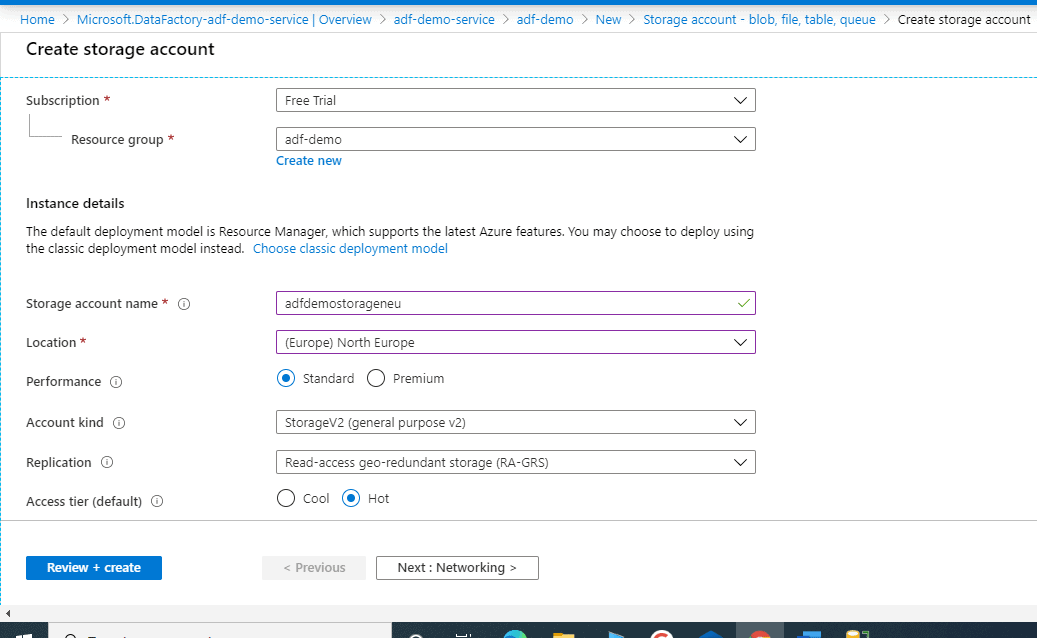
Task: Click the Access tier info icon
Action: coord(157,501)
